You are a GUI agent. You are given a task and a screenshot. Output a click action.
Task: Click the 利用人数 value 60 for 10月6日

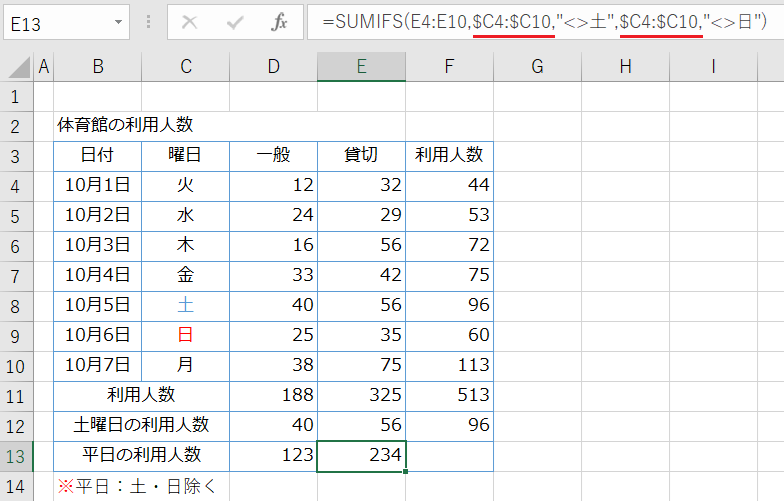(450, 336)
